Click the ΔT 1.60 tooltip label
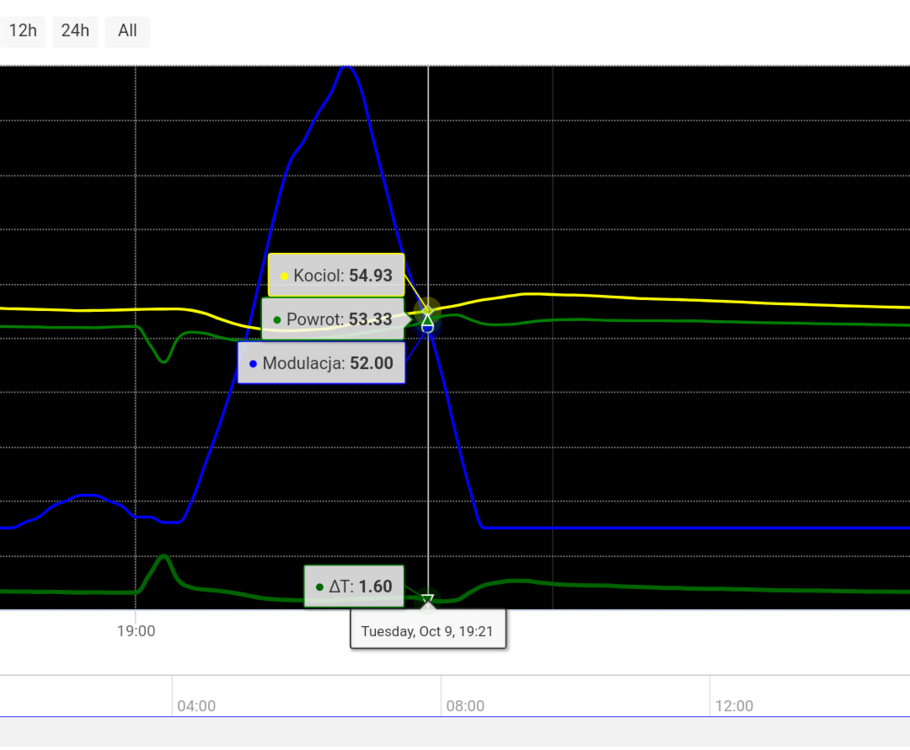This screenshot has height=750, width=910. 354,587
